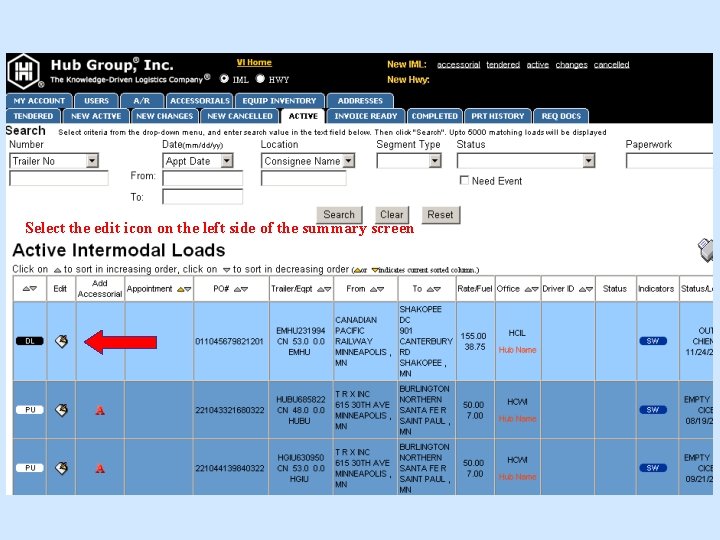Open edit icon for PO 221043321680322
Image resolution: width=720 pixels, height=540 pixels.
tap(62, 410)
